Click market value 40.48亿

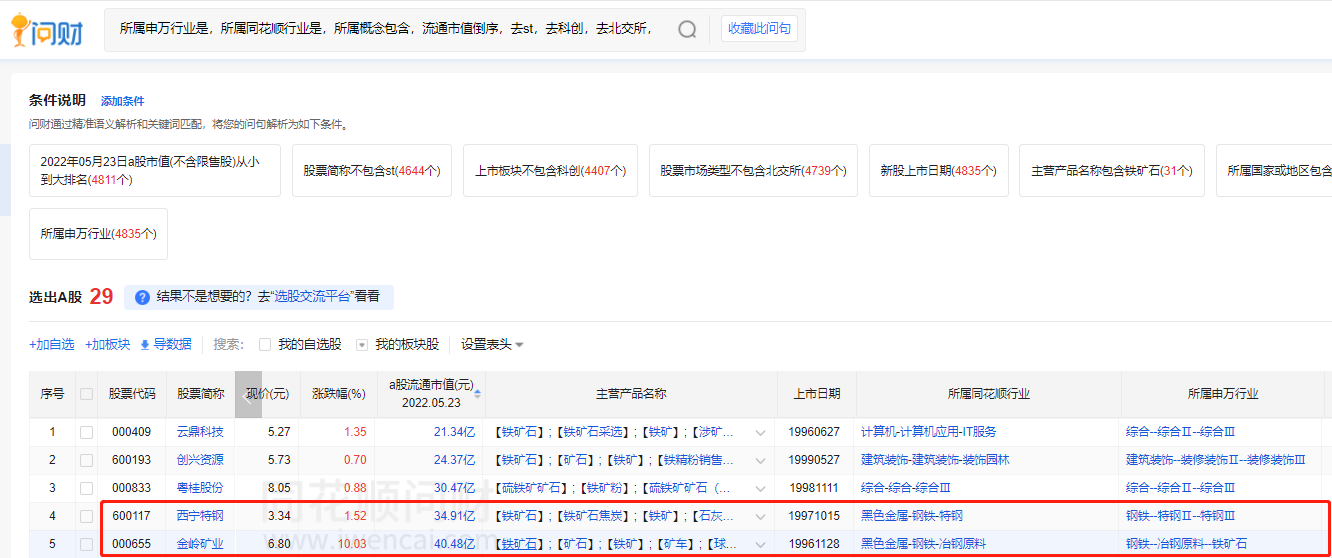(x=455, y=544)
